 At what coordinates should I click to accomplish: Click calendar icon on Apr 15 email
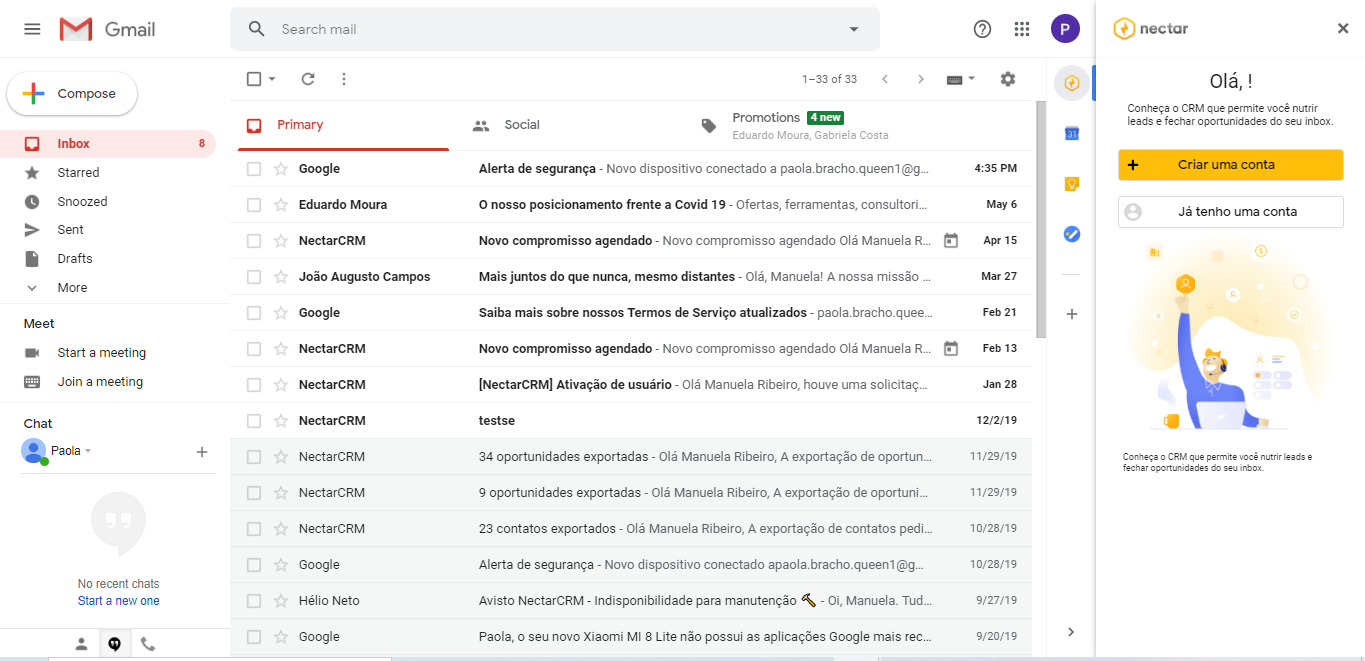(x=951, y=241)
